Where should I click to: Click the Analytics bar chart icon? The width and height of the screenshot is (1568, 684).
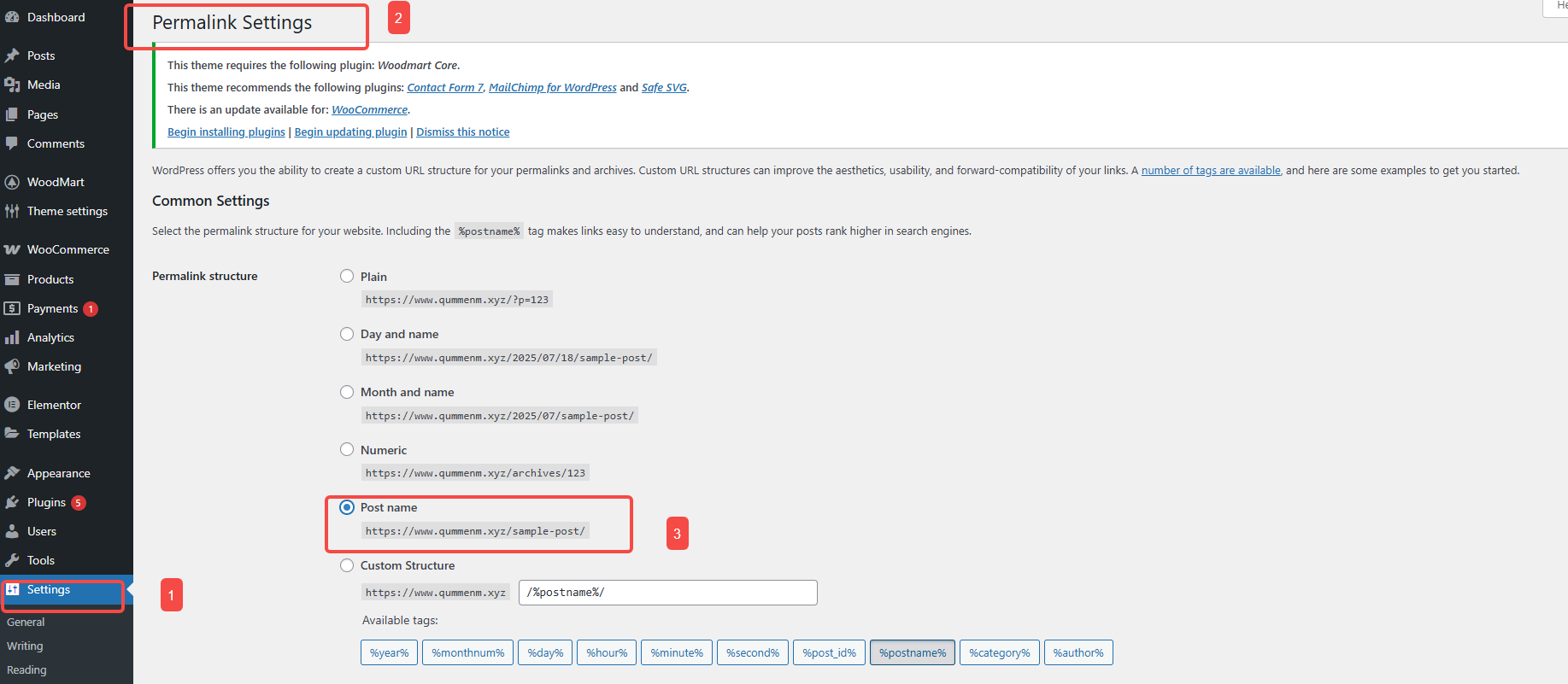click(x=12, y=337)
